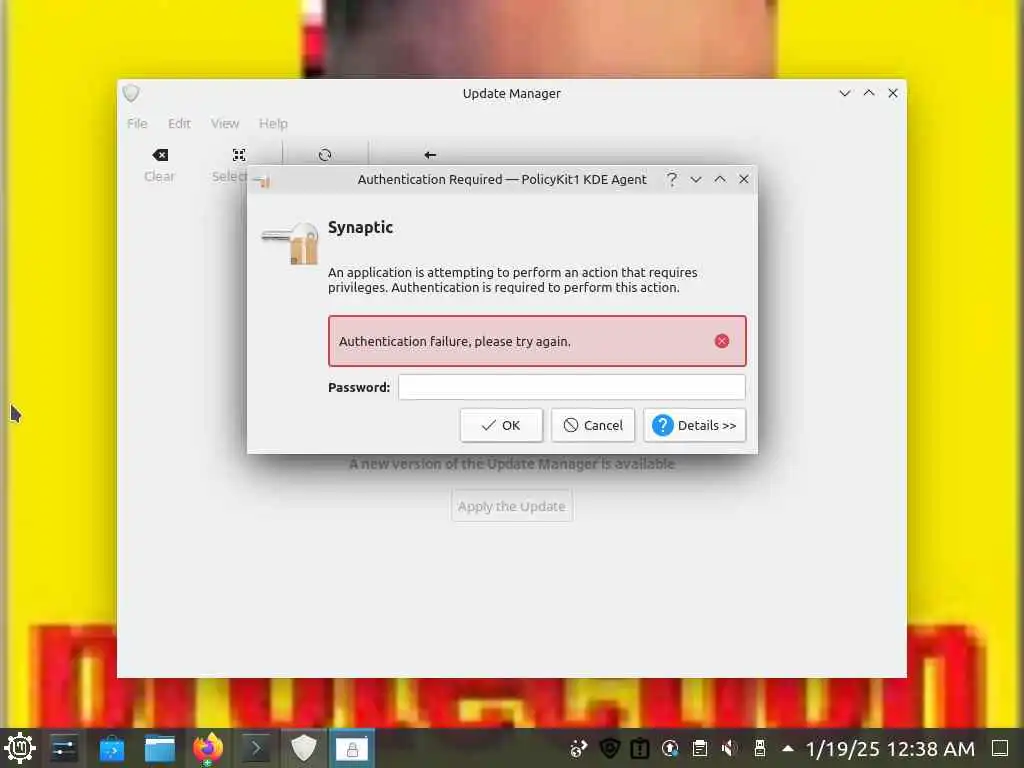Launch Firefox from the taskbar

click(x=208, y=748)
